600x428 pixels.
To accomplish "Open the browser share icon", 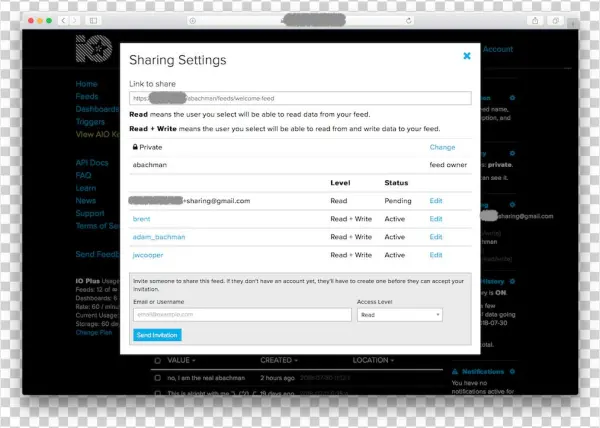I will (x=535, y=21).
